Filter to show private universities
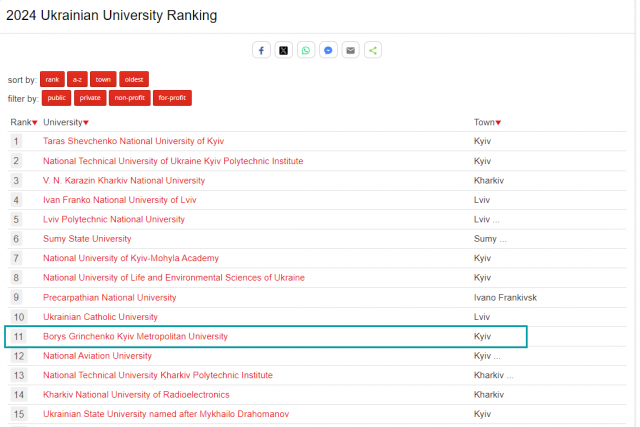Screen dimensions: 640x427 point(89,98)
